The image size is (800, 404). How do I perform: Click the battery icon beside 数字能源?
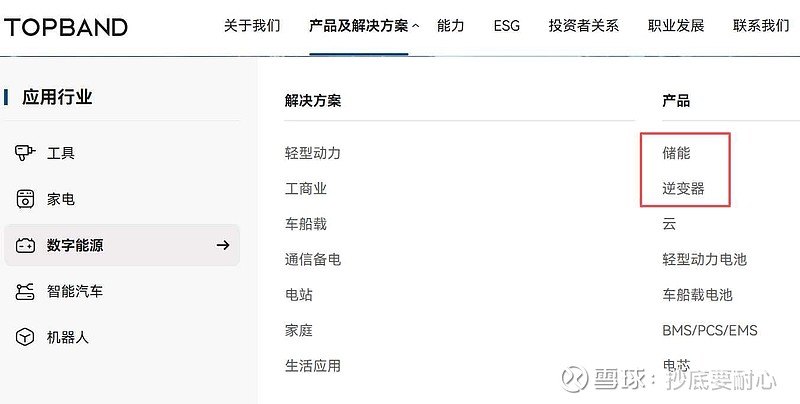(26, 245)
